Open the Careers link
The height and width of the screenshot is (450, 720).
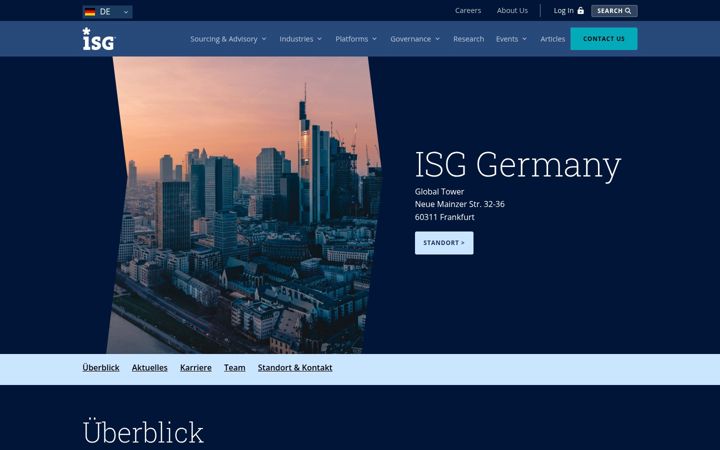(x=468, y=11)
